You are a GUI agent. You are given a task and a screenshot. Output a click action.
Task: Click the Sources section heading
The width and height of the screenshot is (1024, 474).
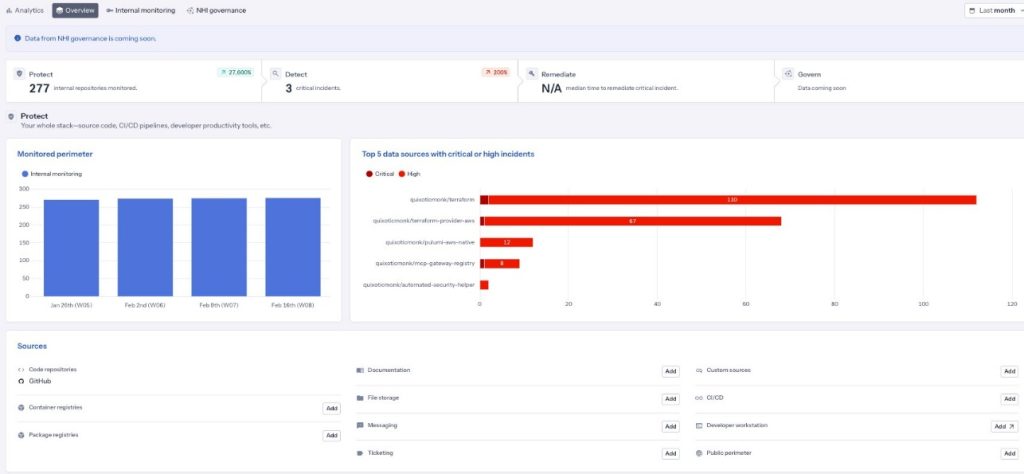click(x=32, y=346)
